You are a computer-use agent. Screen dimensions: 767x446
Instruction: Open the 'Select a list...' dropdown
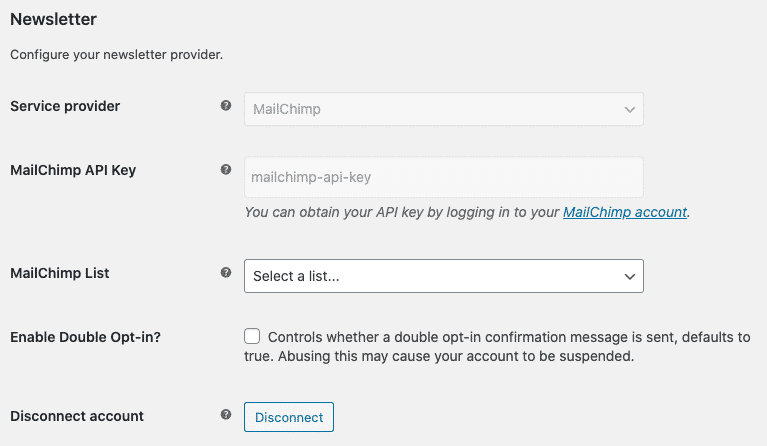coord(444,276)
